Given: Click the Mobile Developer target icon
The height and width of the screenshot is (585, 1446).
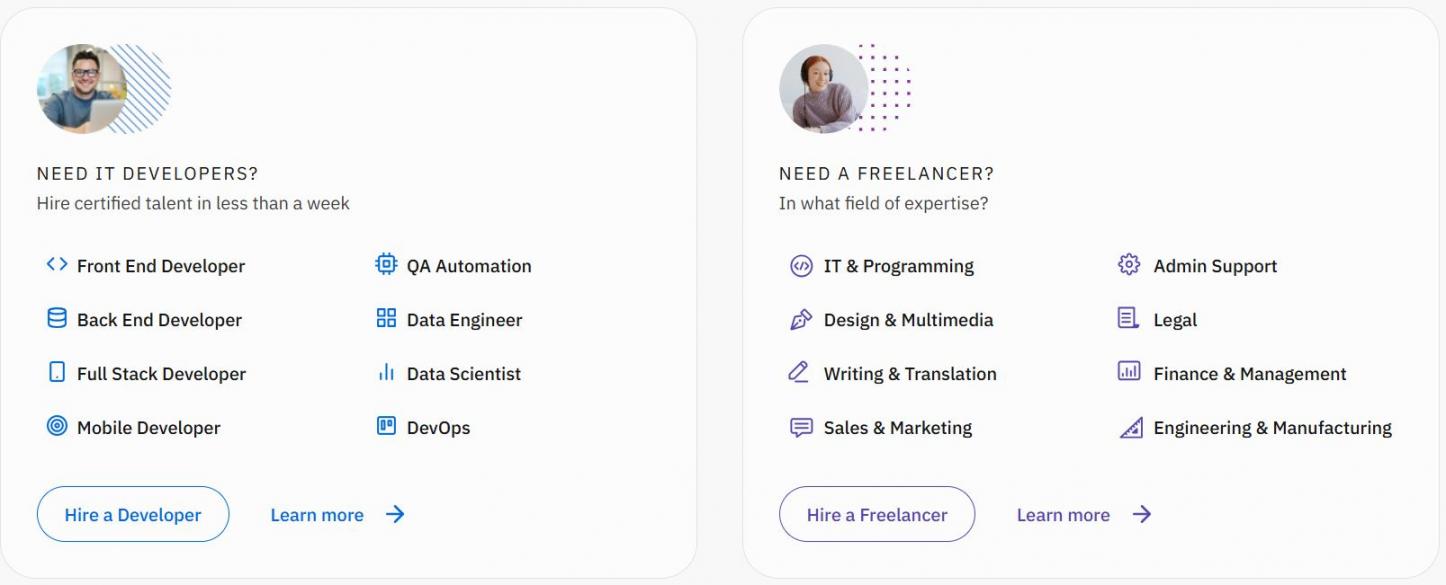Looking at the screenshot, I should pos(57,427).
